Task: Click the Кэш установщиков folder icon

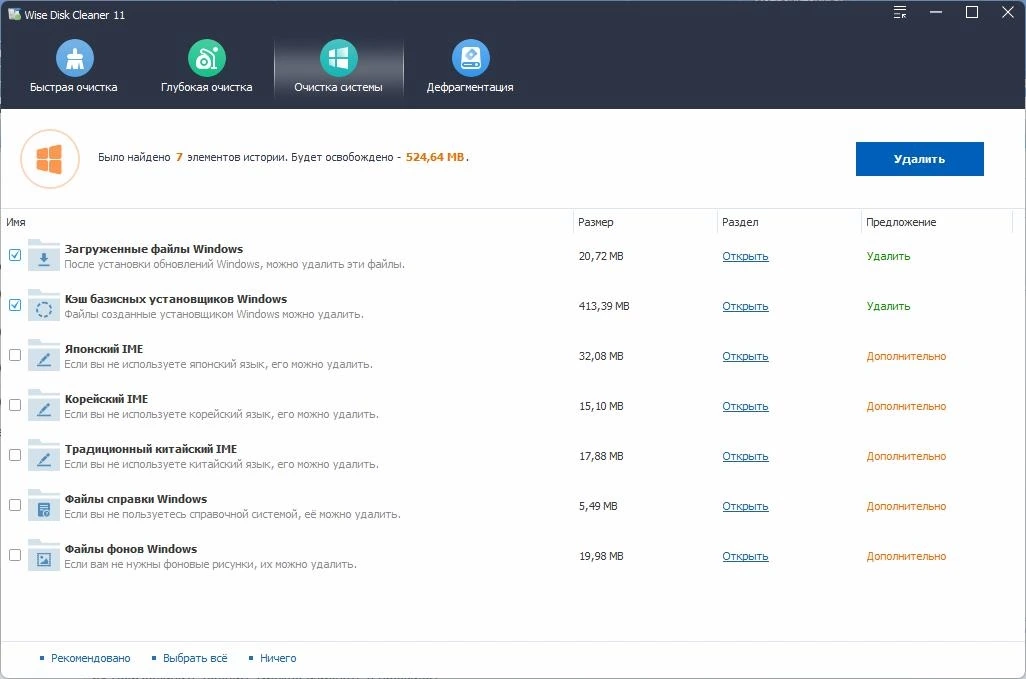Action: (44, 305)
